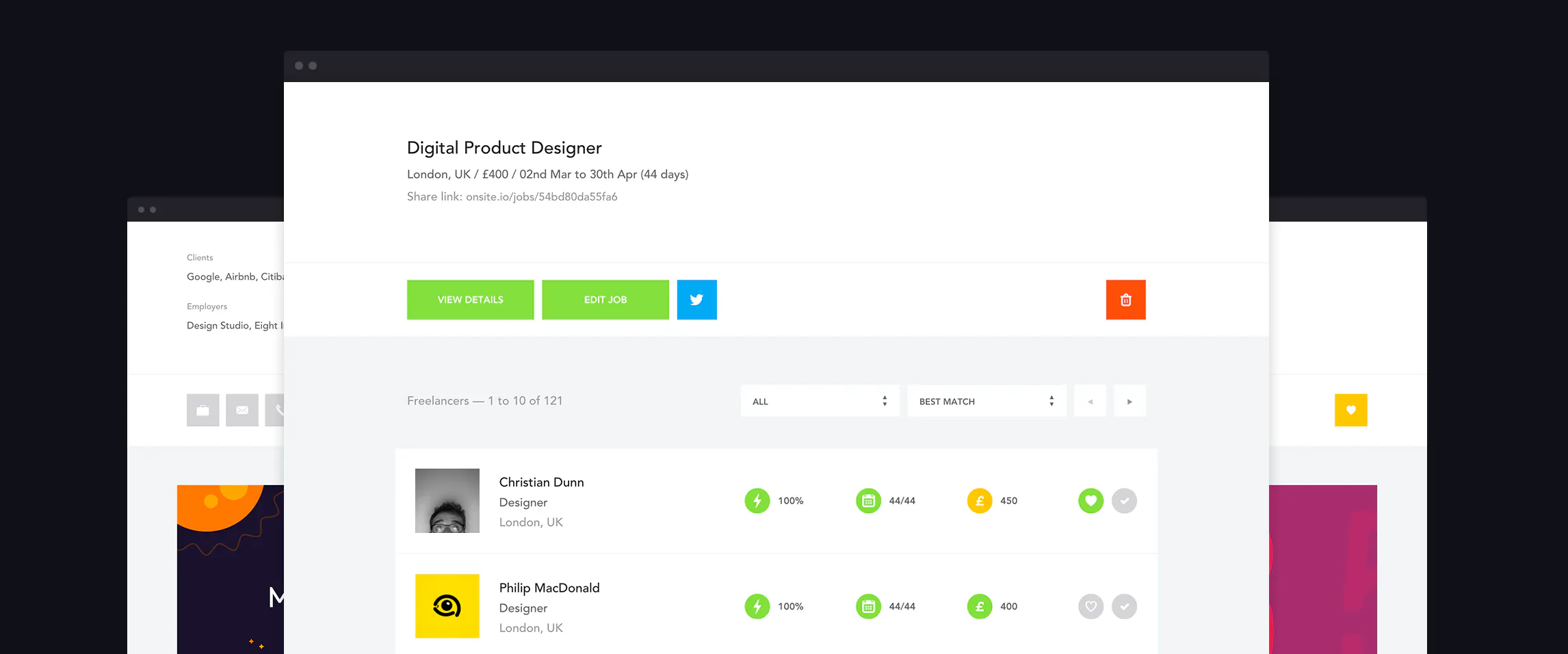Open the orange space artwork in background window
Screen dimensions: 1568x654
231,569
